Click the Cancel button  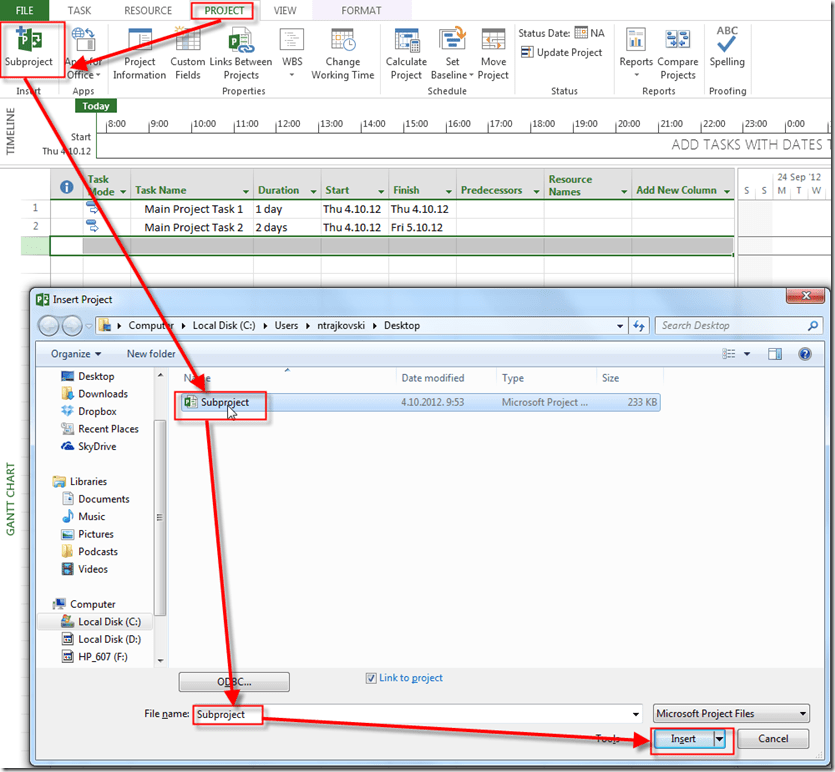(x=773, y=740)
